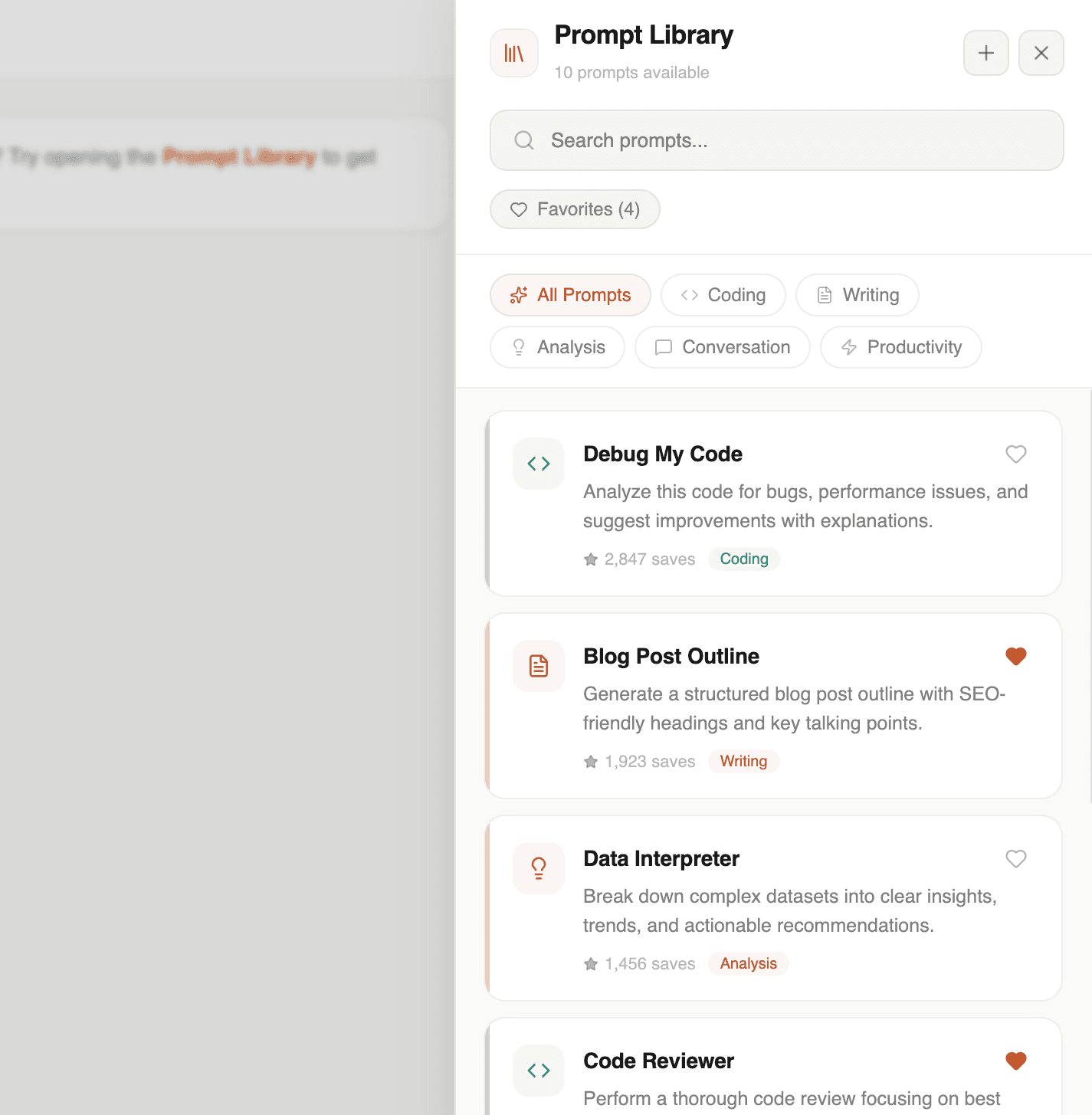Viewport: 1092px width, 1115px height.
Task: Click the magnifier icon in the search bar
Action: point(524,140)
